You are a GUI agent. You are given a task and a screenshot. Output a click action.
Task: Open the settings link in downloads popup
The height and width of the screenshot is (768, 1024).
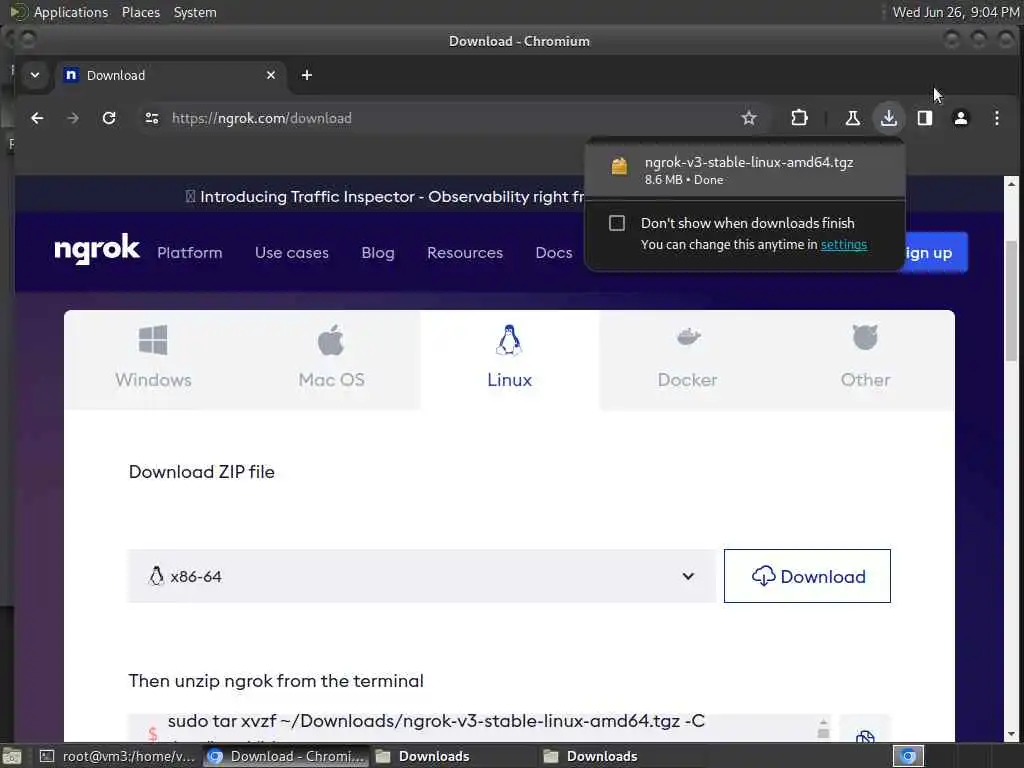[x=844, y=244]
